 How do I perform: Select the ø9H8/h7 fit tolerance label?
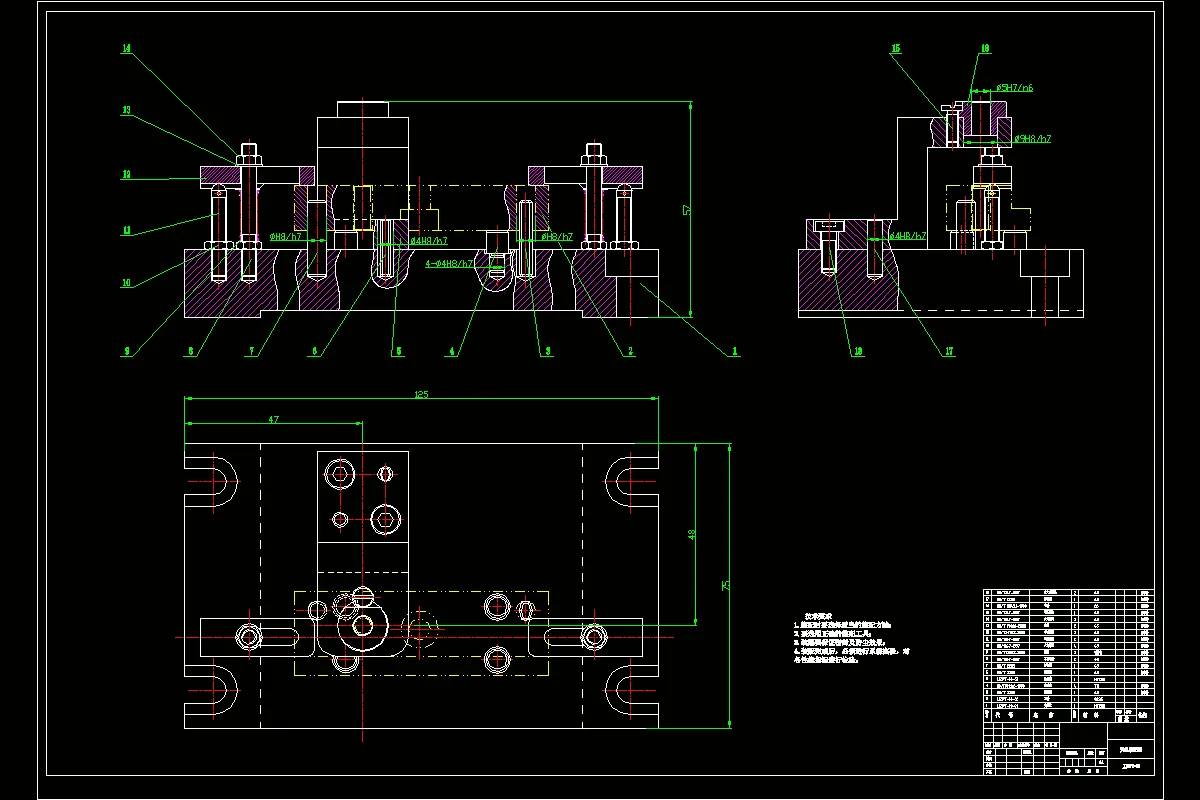[1033, 138]
